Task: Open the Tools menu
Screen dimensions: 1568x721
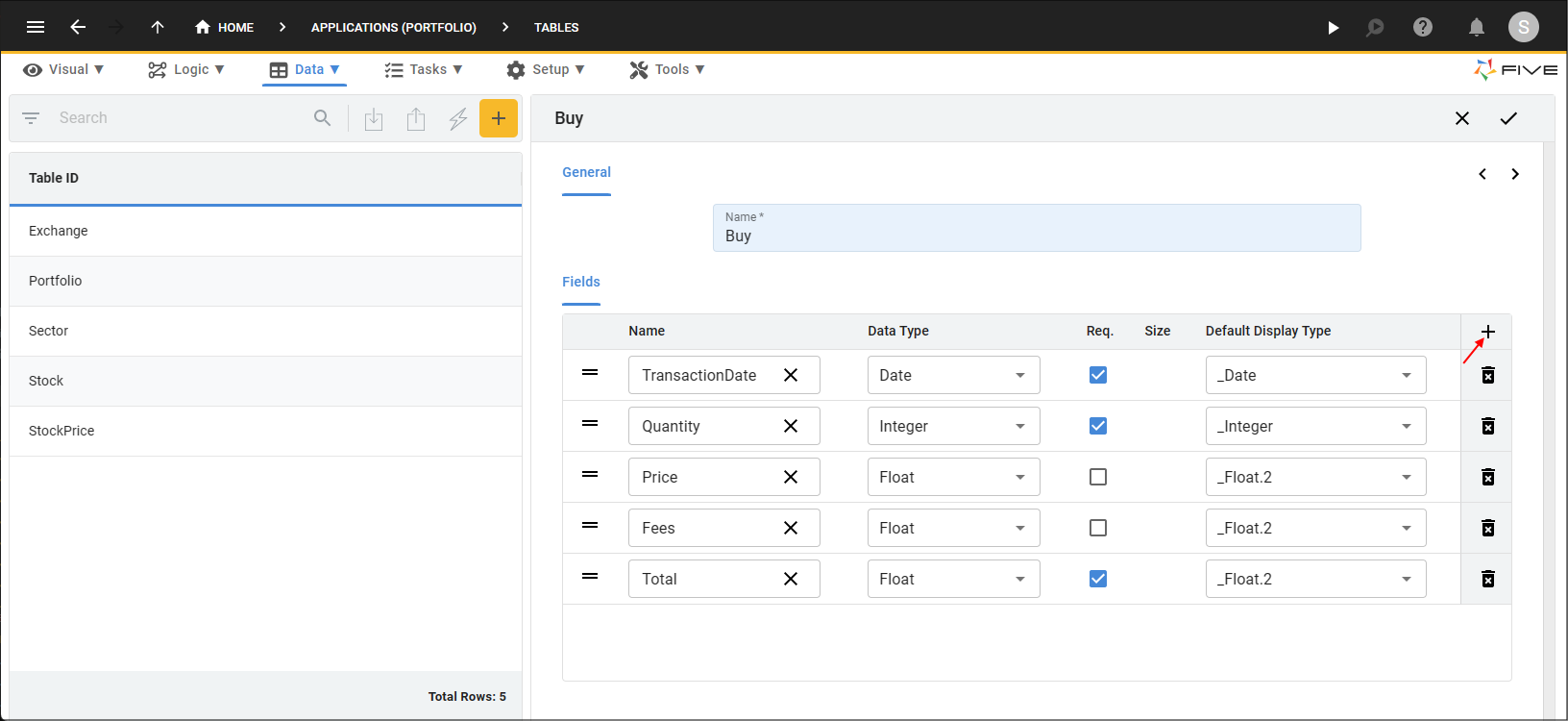Action: (x=668, y=69)
